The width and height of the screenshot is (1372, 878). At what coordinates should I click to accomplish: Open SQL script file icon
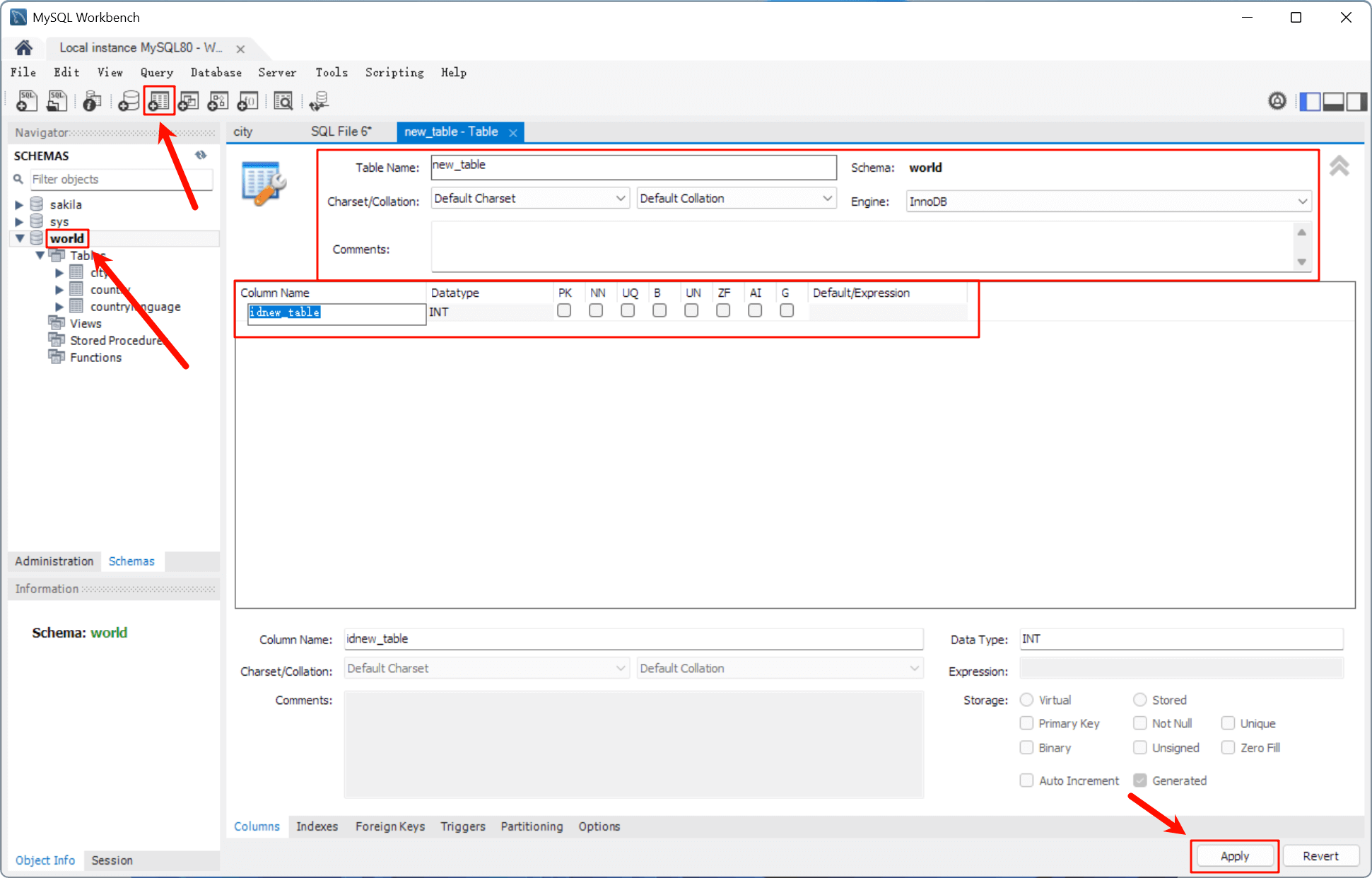tap(57, 101)
